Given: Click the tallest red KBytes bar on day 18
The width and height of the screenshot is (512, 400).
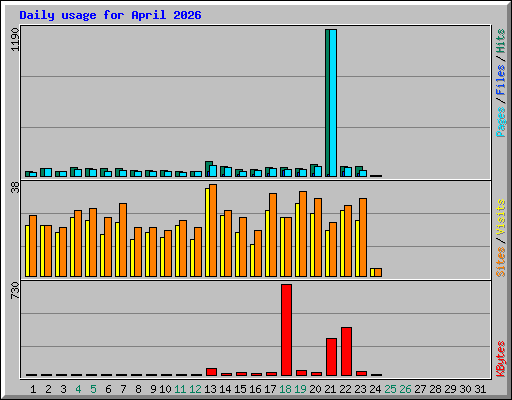Looking at the screenshot, I should [x=286, y=330].
